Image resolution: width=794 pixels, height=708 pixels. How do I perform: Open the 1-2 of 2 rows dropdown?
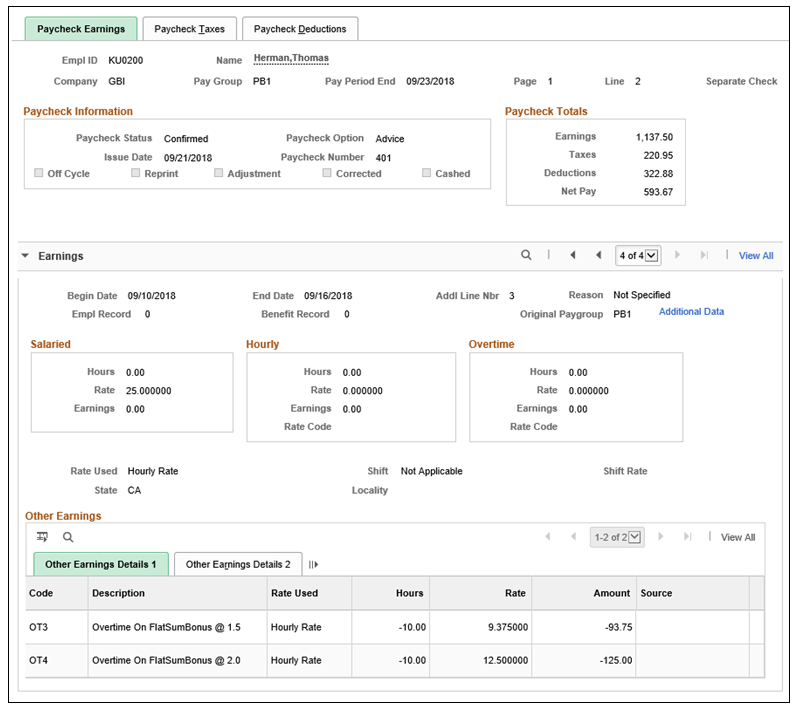(x=617, y=537)
